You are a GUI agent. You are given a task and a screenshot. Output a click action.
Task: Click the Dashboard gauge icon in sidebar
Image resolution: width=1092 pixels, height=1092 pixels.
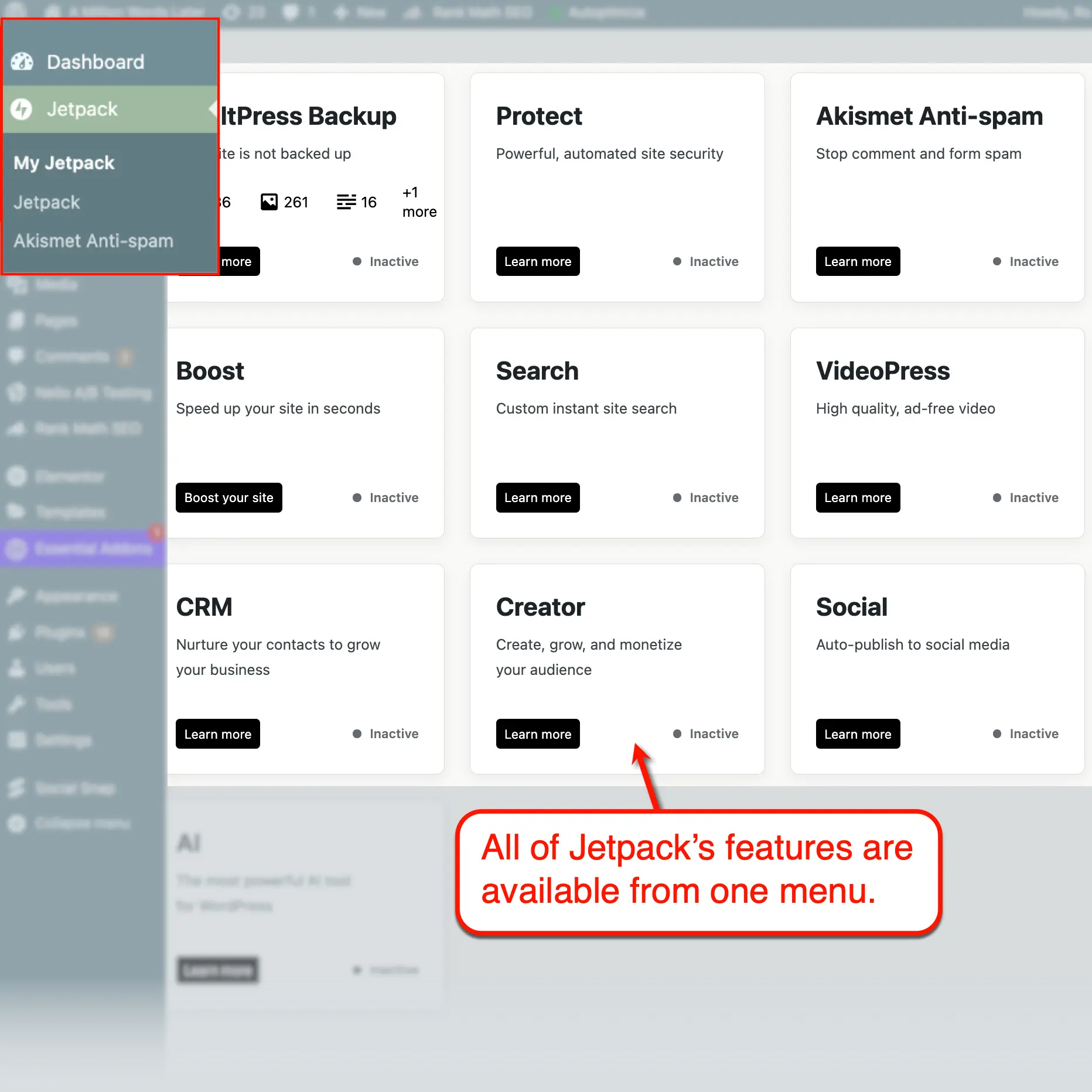22,62
